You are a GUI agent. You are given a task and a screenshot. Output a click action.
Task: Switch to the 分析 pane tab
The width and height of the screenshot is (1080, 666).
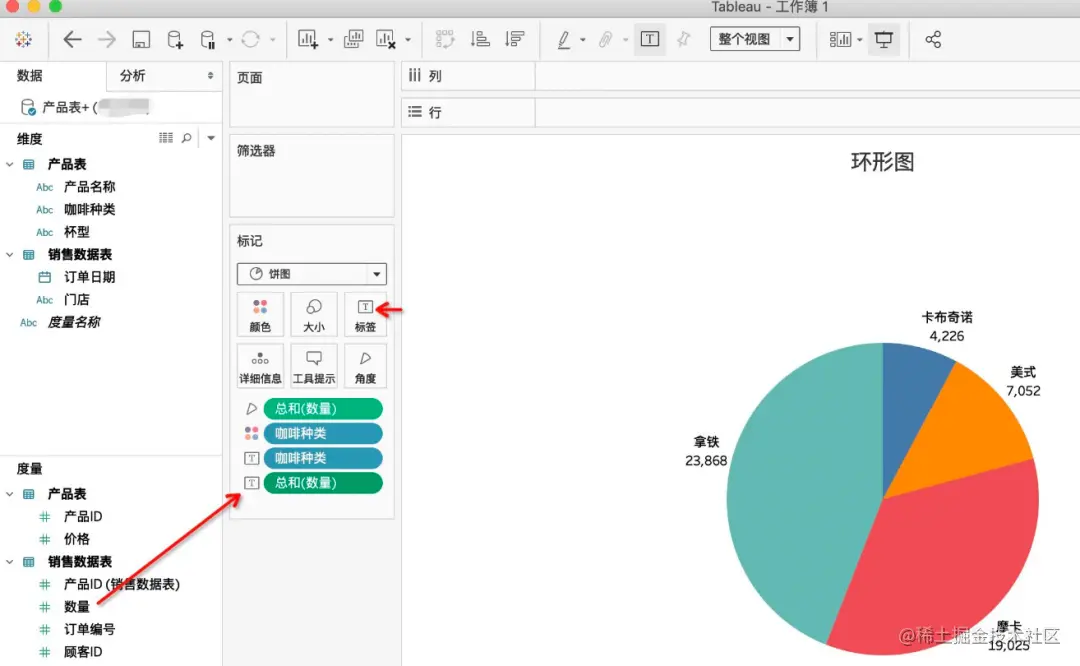[132, 76]
